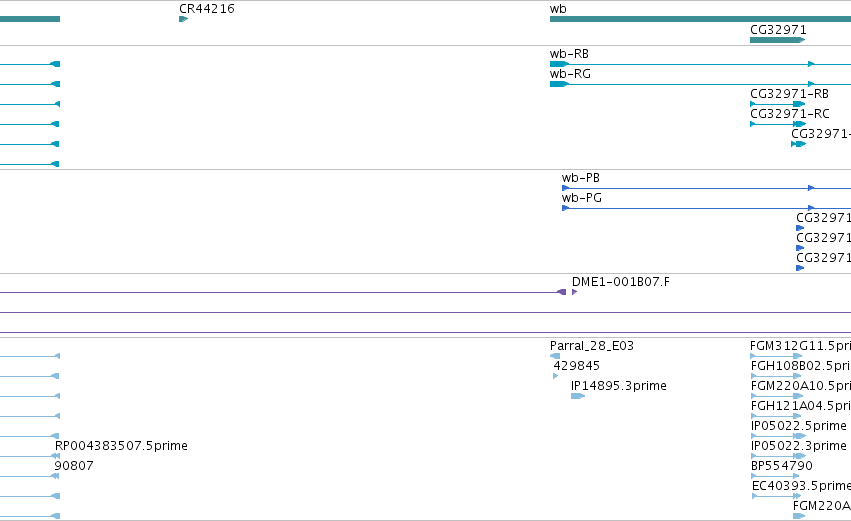851x521 pixels.
Task: Open the wb-RG transcript label
Action: tap(570, 74)
